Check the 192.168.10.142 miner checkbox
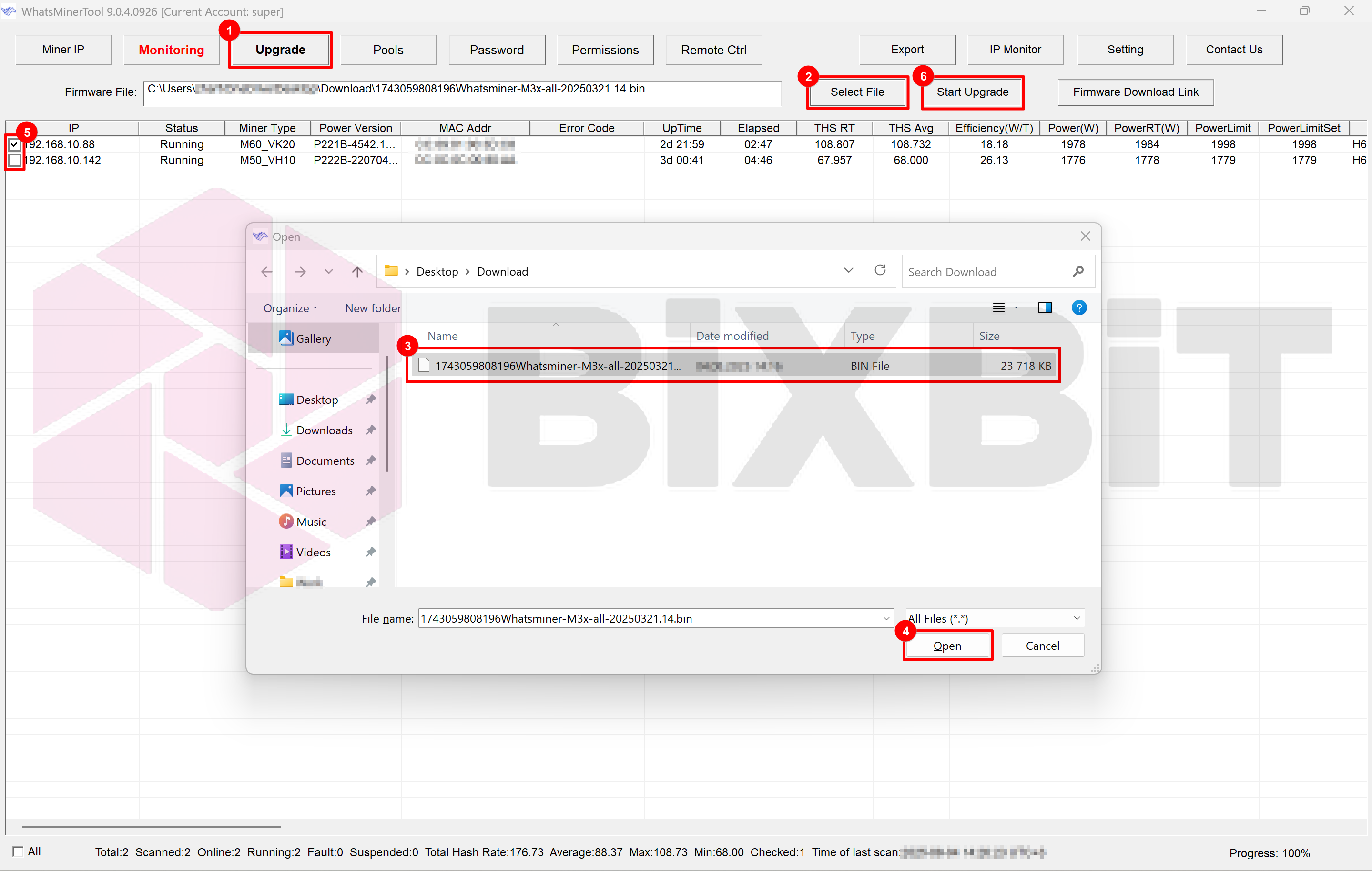The height and width of the screenshot is (871, 1372). pyautogui.click(x=14, y=161)
